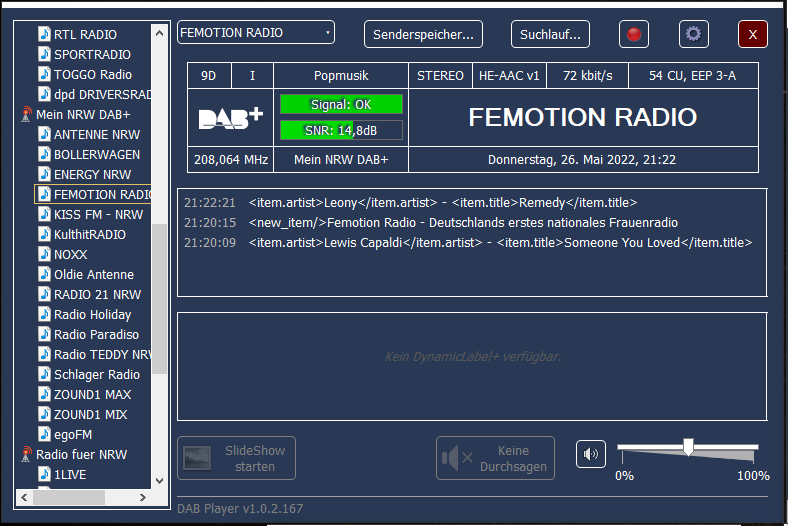Click the music note icon beside NOXX
This screenshot has width=788, height=526.
point(44,255)
